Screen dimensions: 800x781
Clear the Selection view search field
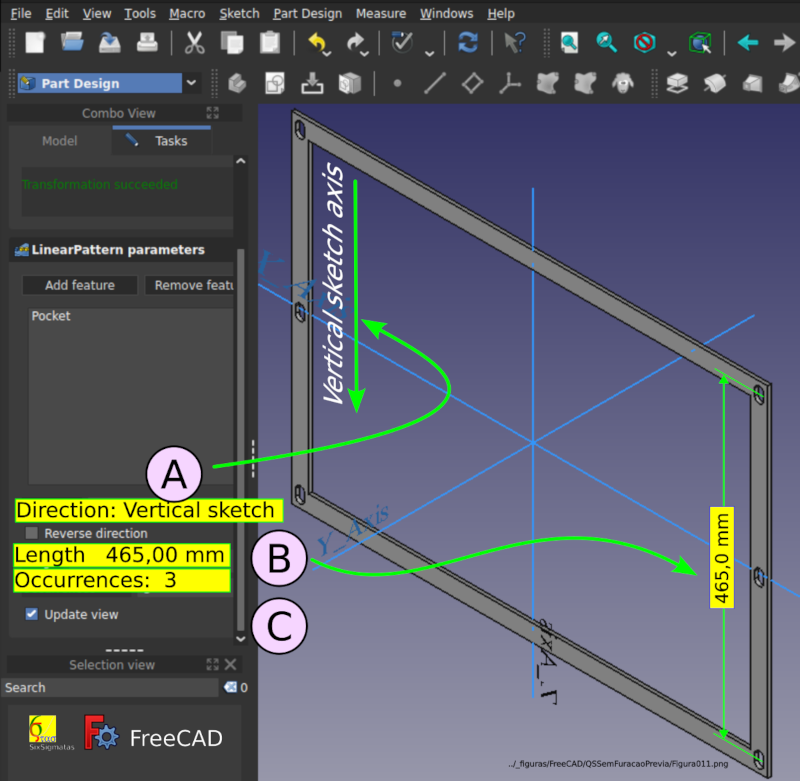pyautogui.click(x=230, y=687)
